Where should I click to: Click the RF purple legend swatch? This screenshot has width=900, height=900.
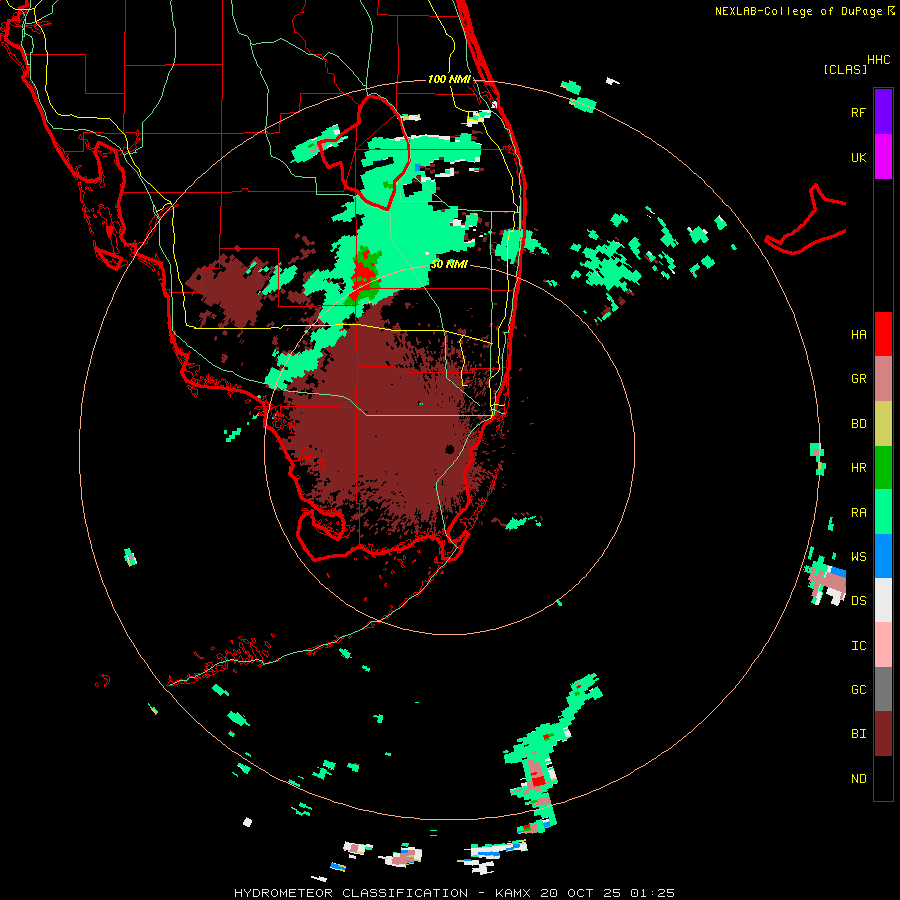point(883,111)
